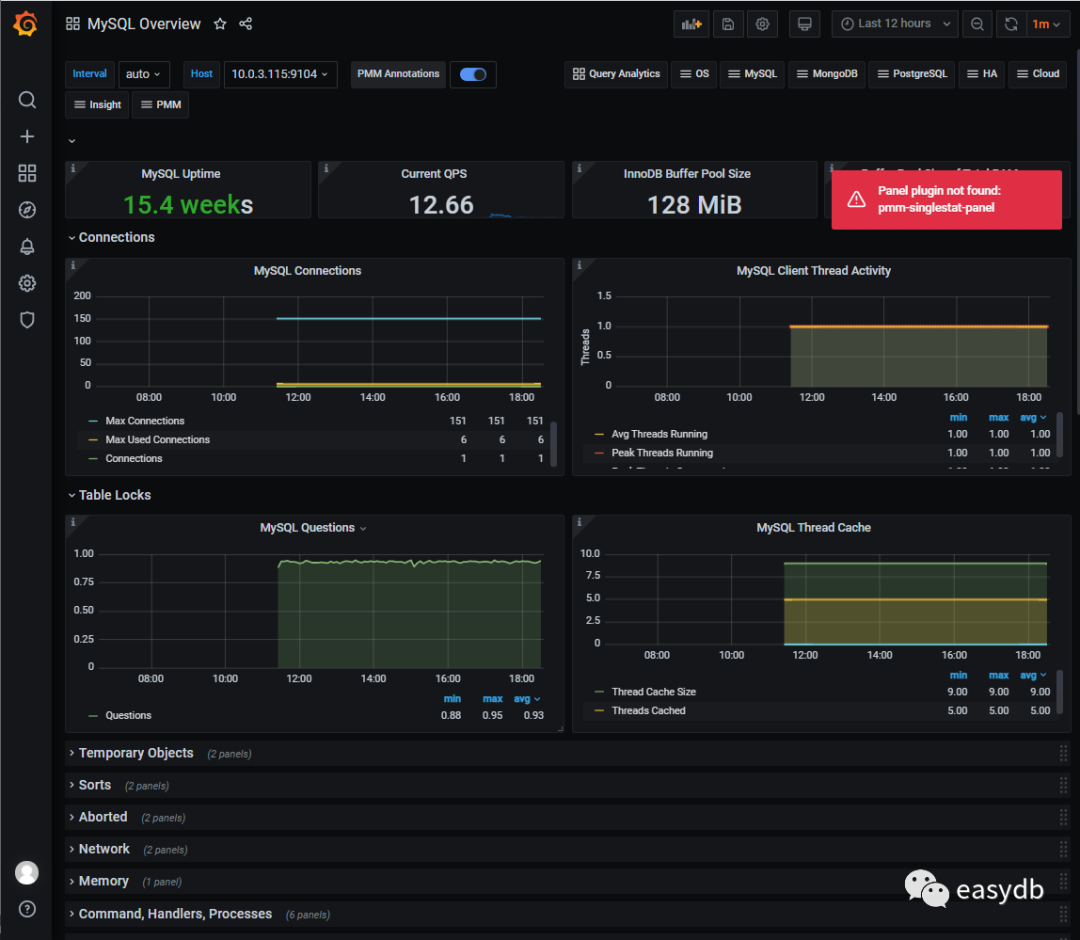Click the Add panel icon in toolbar

[691, 24]
